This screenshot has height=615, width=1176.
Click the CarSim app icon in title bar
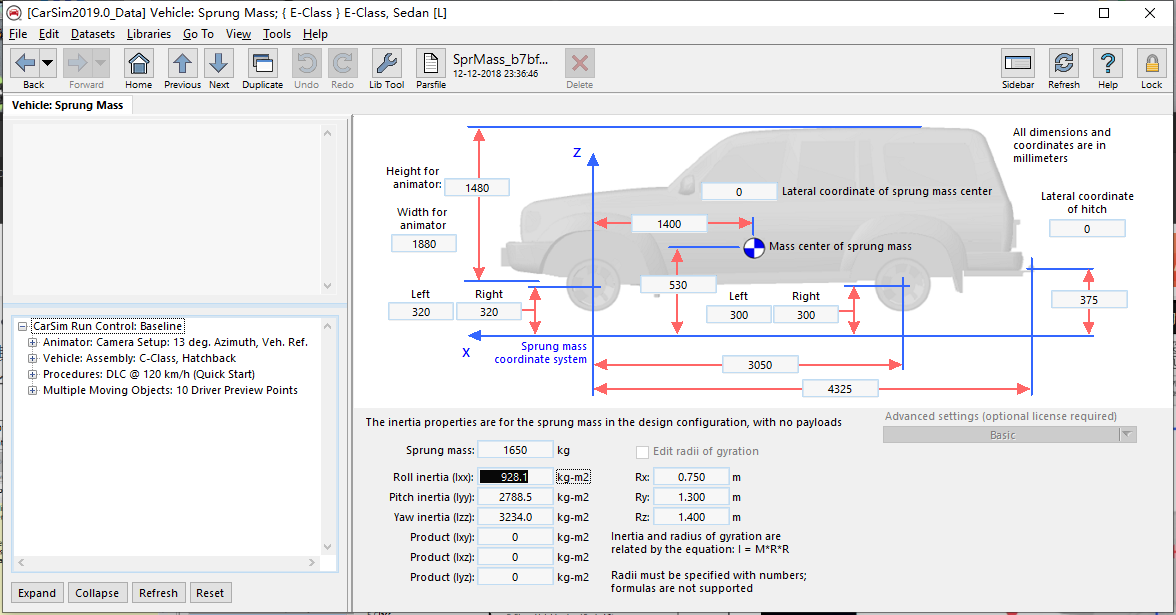pyautogui.click(x=14, y=13)
